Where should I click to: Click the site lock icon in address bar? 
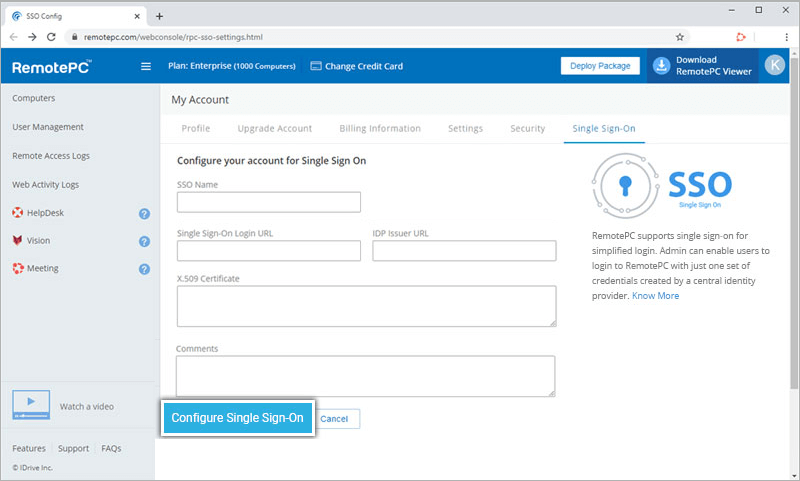(x=74, y=37)
